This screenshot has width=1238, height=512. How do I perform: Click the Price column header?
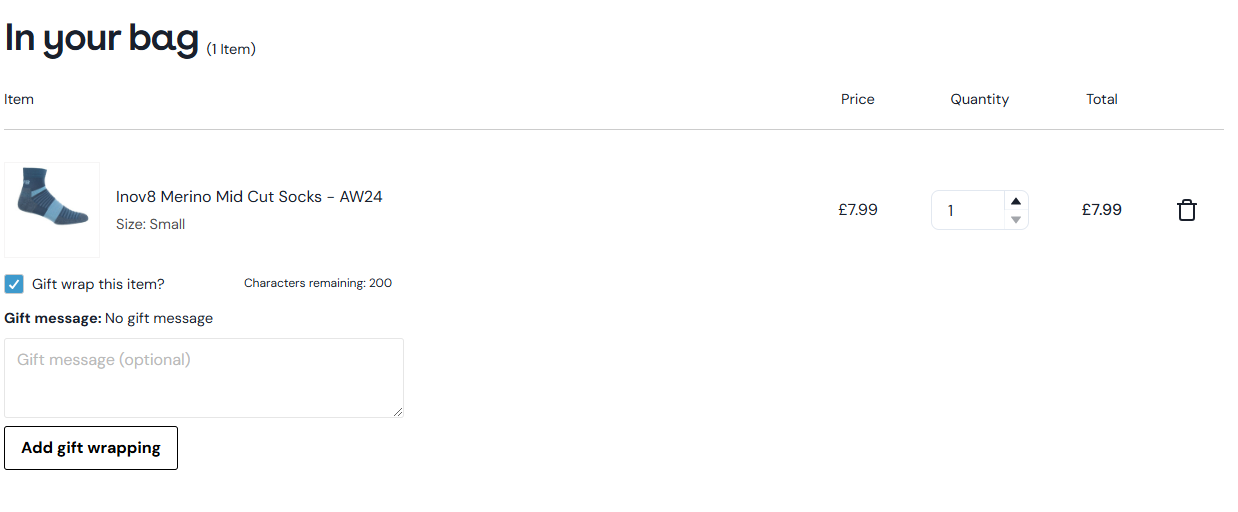(x=858, y=99)
